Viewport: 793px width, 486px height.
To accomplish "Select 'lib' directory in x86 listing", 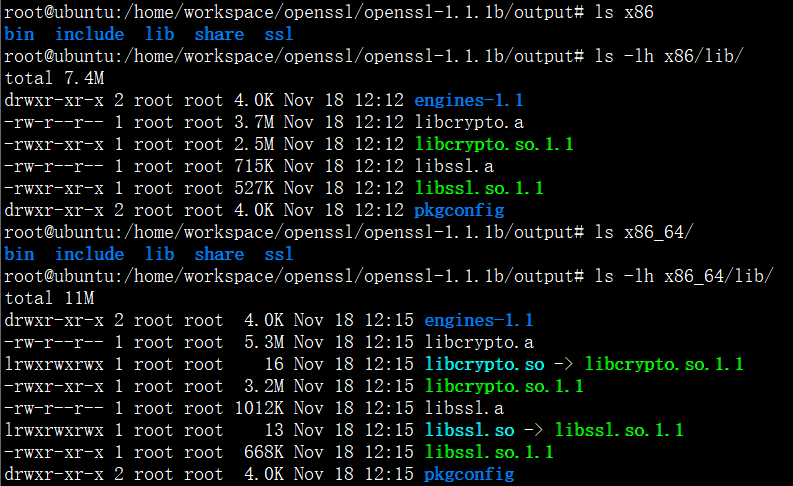I will [x=160, y=34].
